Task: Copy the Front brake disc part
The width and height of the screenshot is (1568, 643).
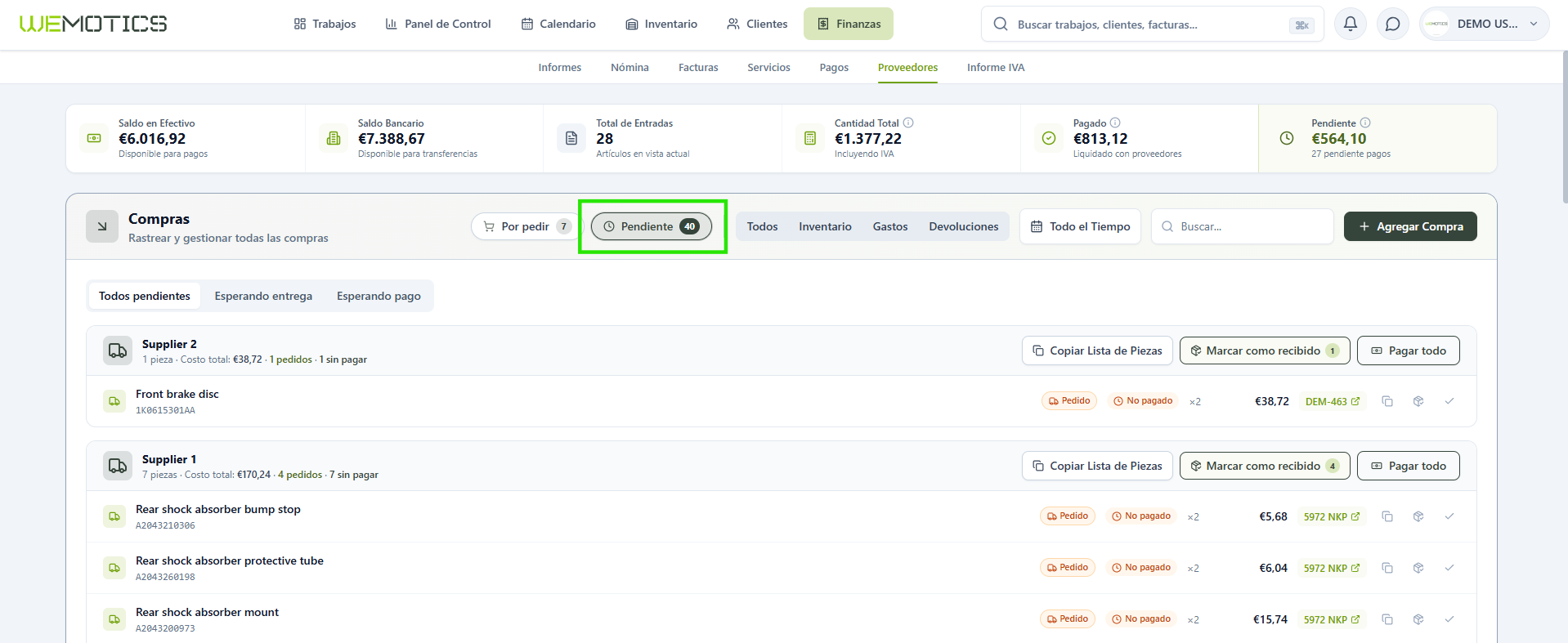Action: pos(1387,401)
